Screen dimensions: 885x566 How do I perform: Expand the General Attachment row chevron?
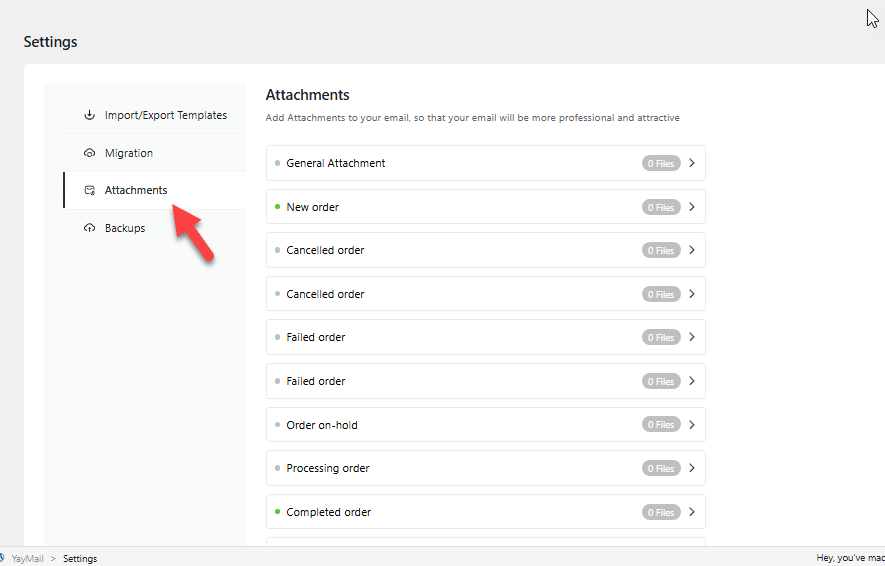click(691, 163)
